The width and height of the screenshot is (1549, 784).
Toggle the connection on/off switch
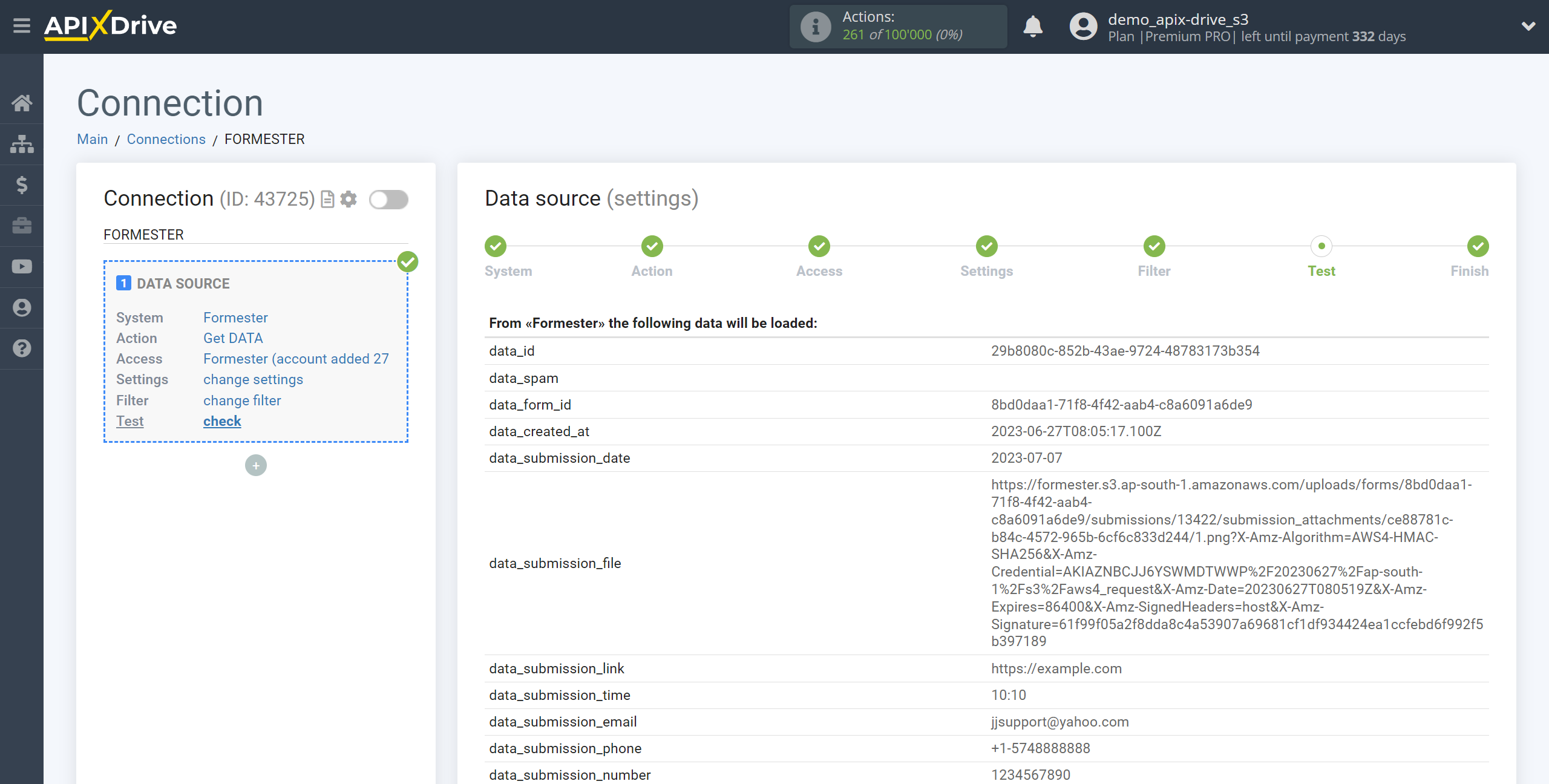point(389,199)
